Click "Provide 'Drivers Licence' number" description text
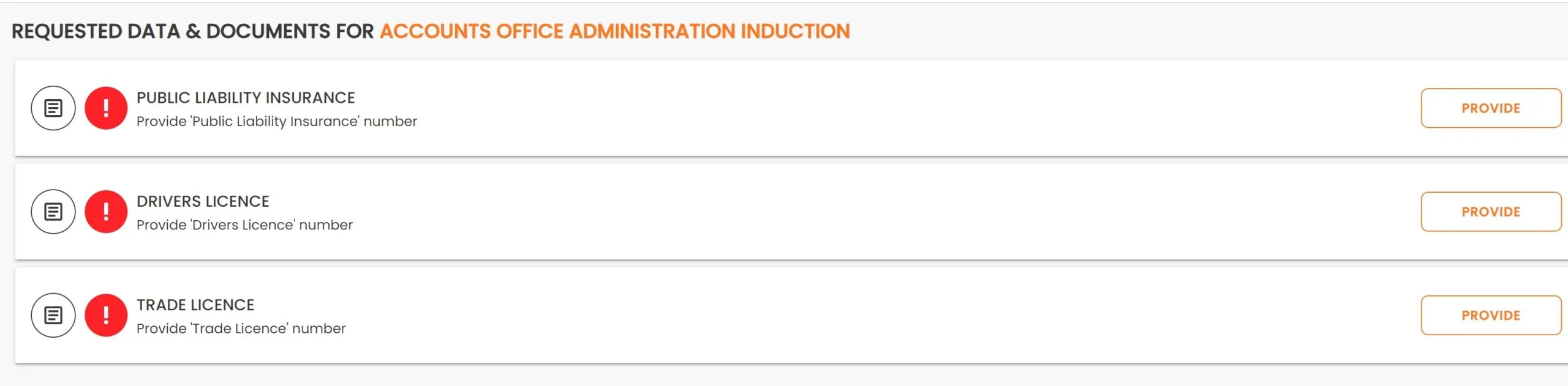Image resolution: width=1568 pixels, height=386 pixels. 244,225
